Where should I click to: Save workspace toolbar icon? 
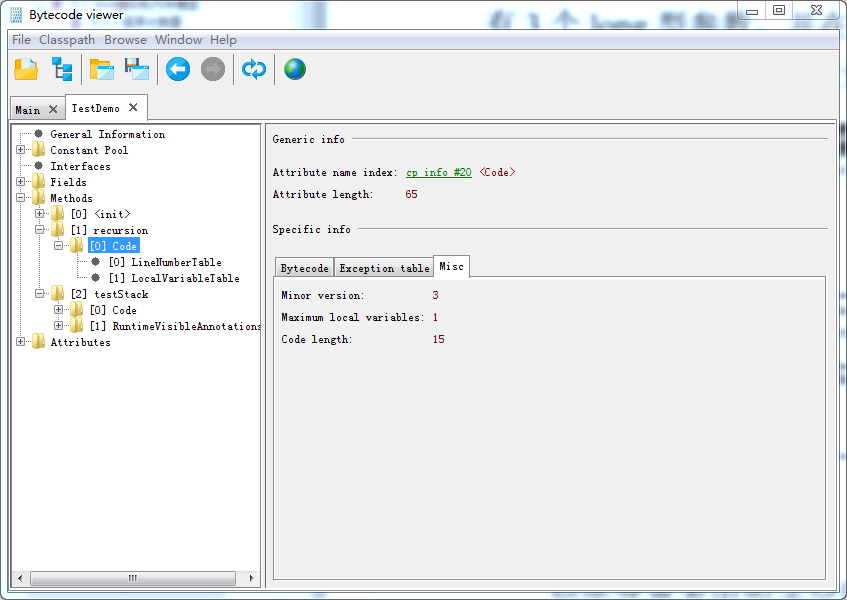(x=137, y=69)
